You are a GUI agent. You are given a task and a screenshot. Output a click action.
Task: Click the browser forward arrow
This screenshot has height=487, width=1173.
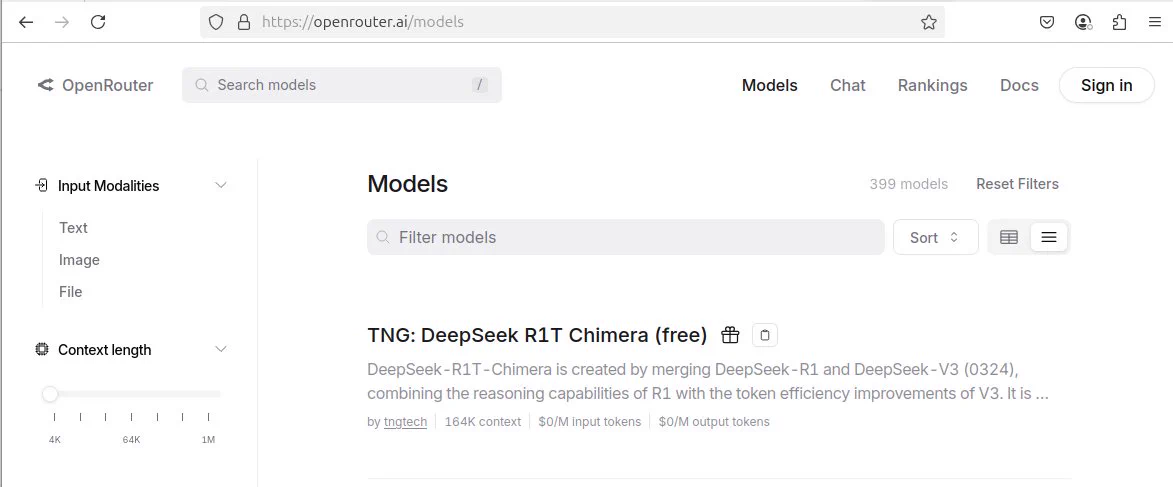pyautogui.click(x=62, y=22)
